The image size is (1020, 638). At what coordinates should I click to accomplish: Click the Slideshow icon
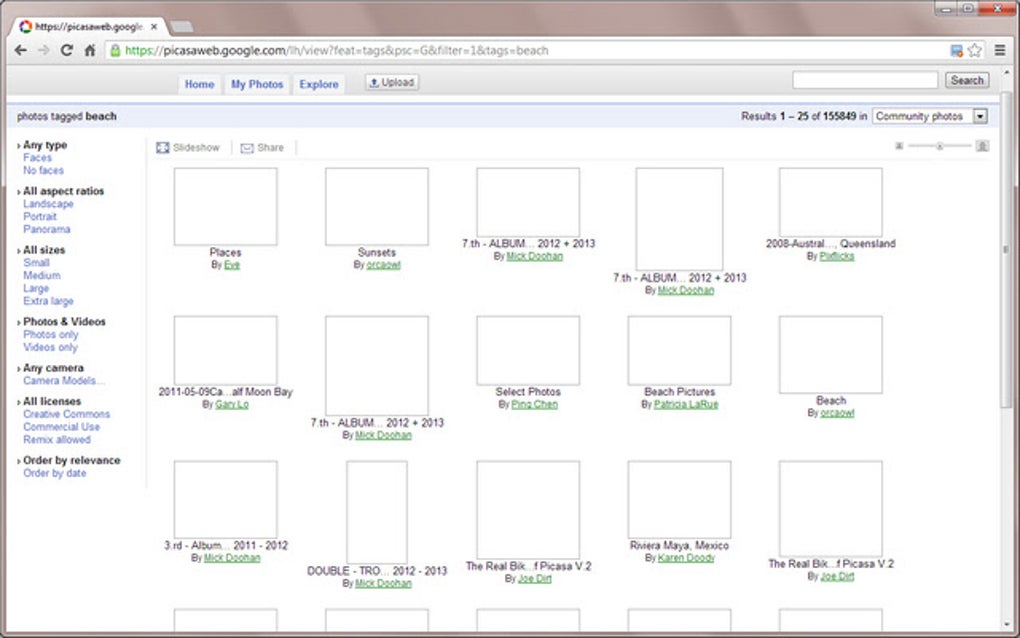(x=162, y=147)
